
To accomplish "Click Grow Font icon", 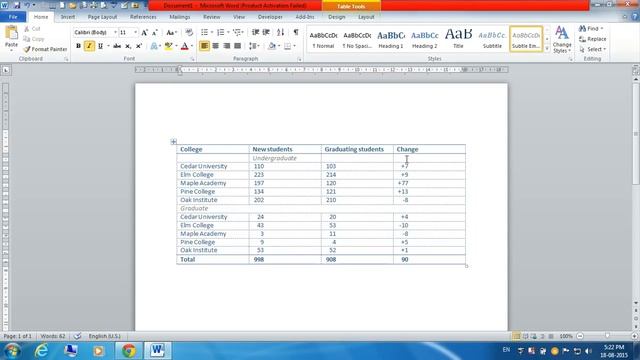I will pos(144,32).
